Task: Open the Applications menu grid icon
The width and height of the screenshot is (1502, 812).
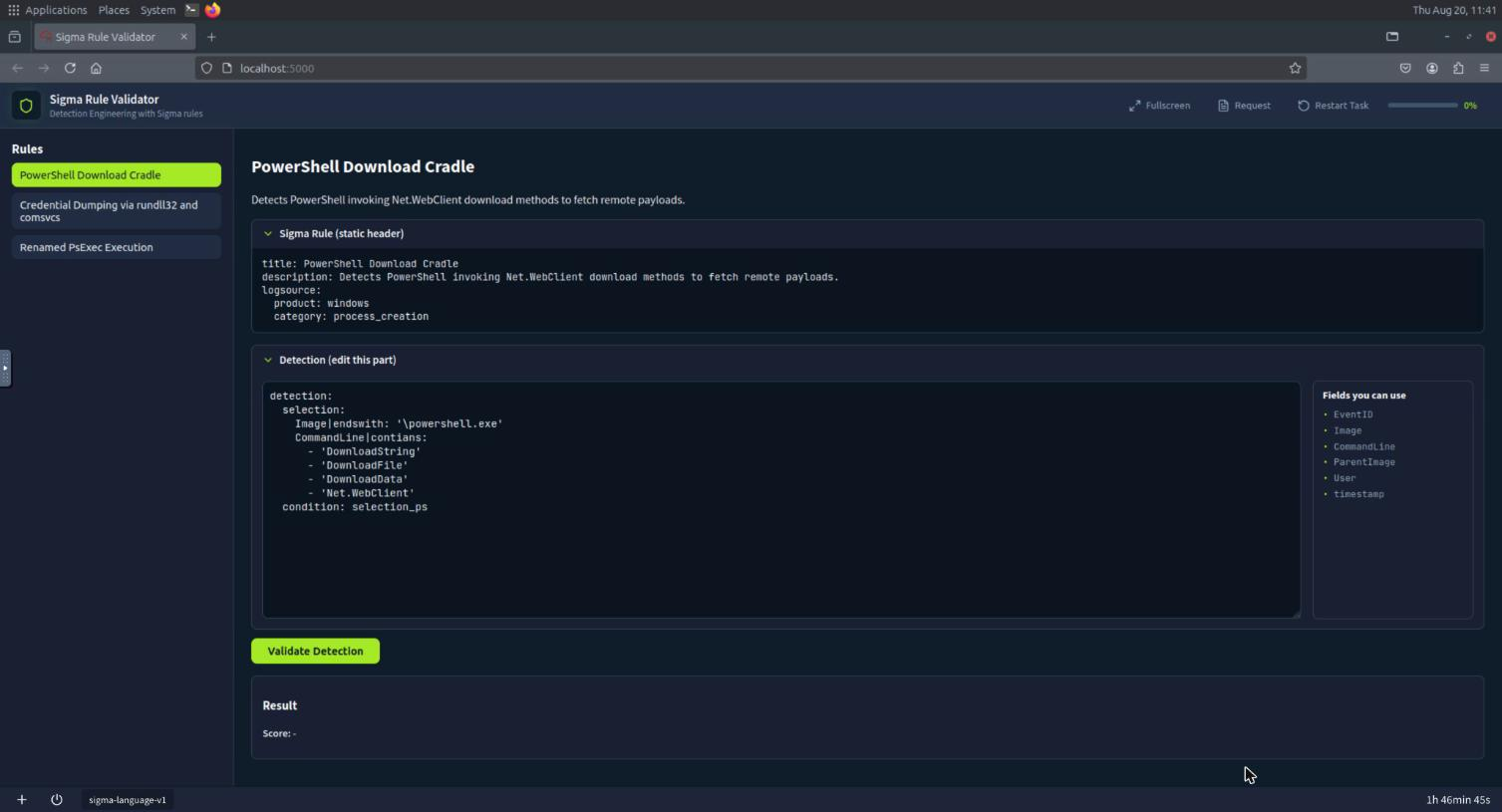Action: pos(13,10)
